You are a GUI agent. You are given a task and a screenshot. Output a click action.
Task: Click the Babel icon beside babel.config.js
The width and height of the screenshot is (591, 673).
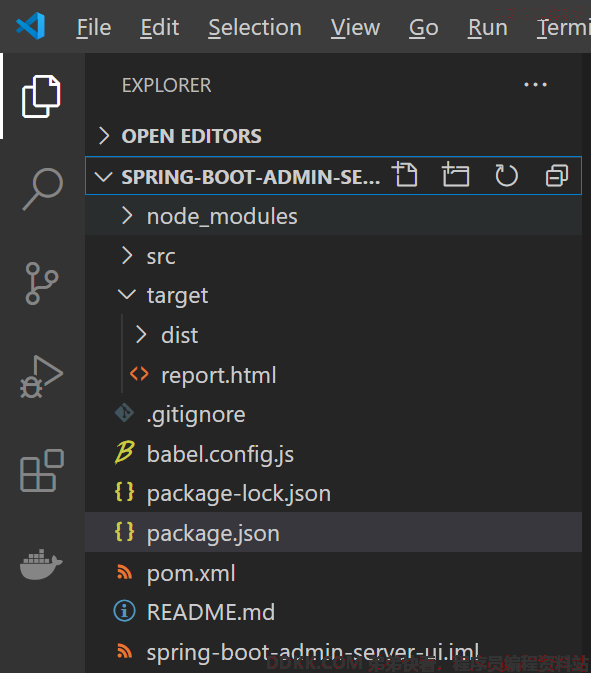[x=125, y=453]
